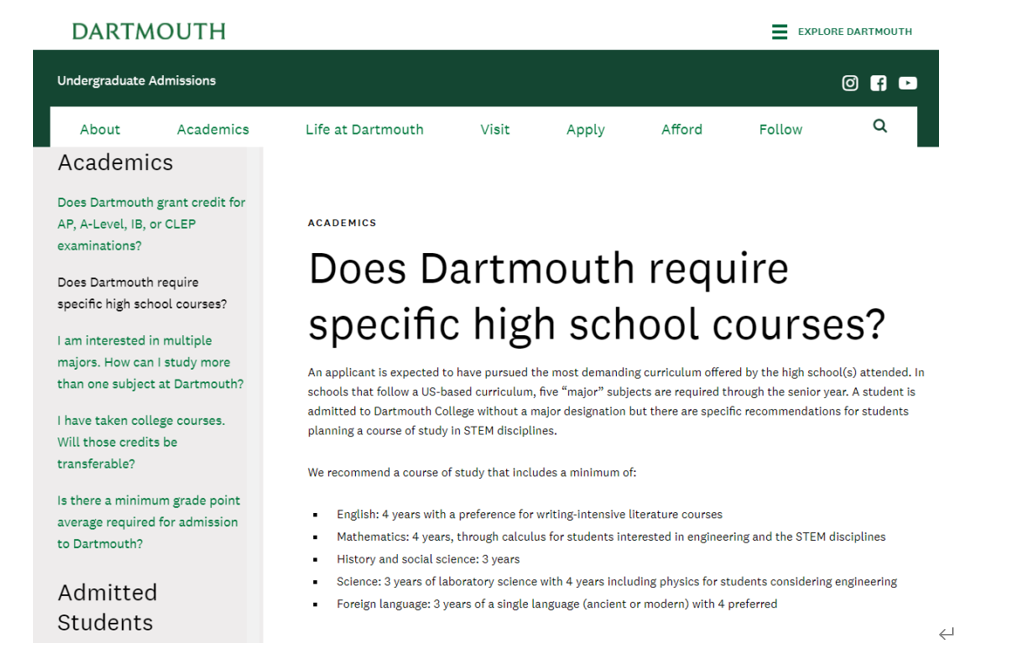Screen dimensions: 1011x646
Task: Open the college courses transfer credits link
Action: (140, 442)
